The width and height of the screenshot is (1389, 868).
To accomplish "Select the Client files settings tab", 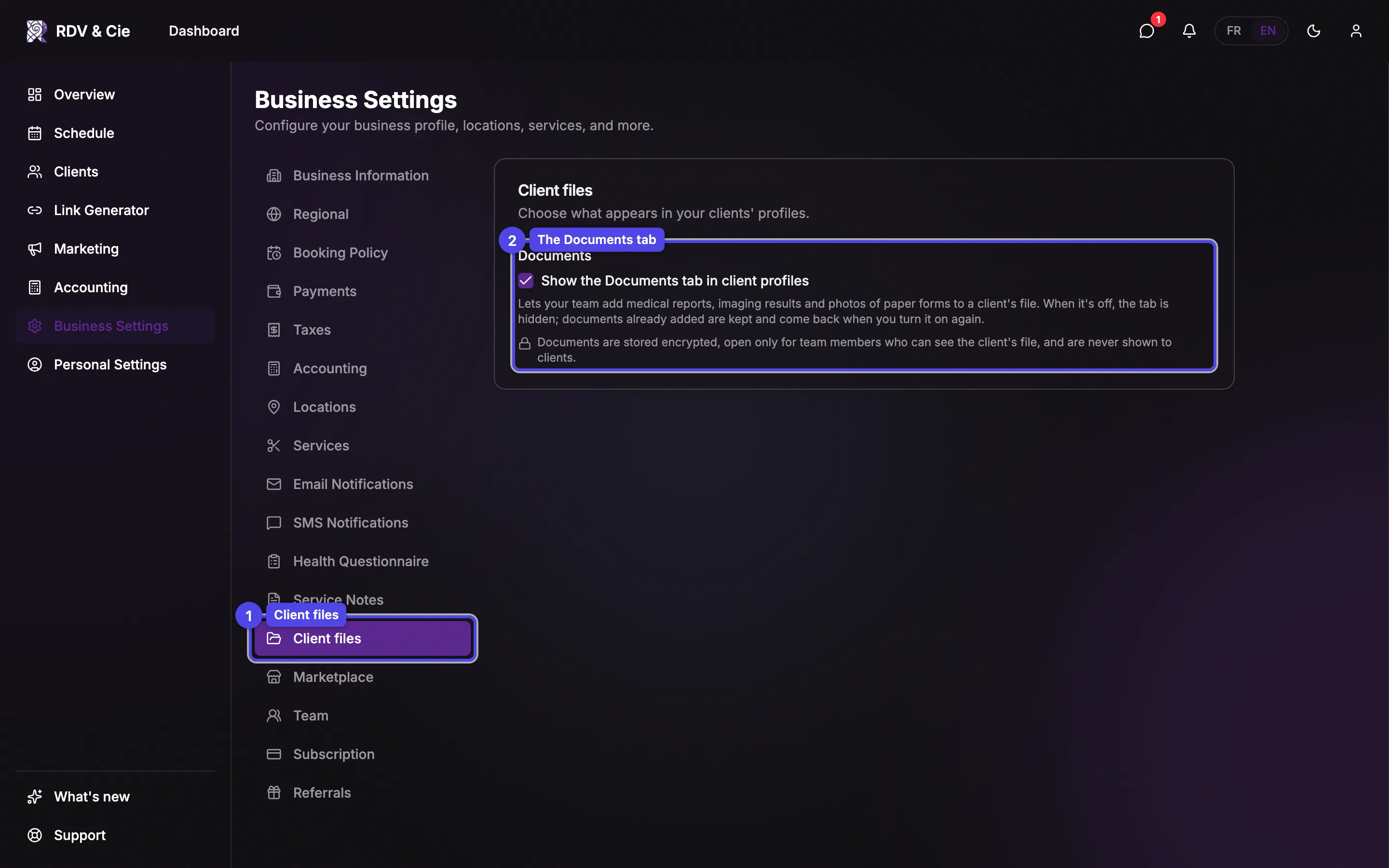I will click(x=363, y=638).
